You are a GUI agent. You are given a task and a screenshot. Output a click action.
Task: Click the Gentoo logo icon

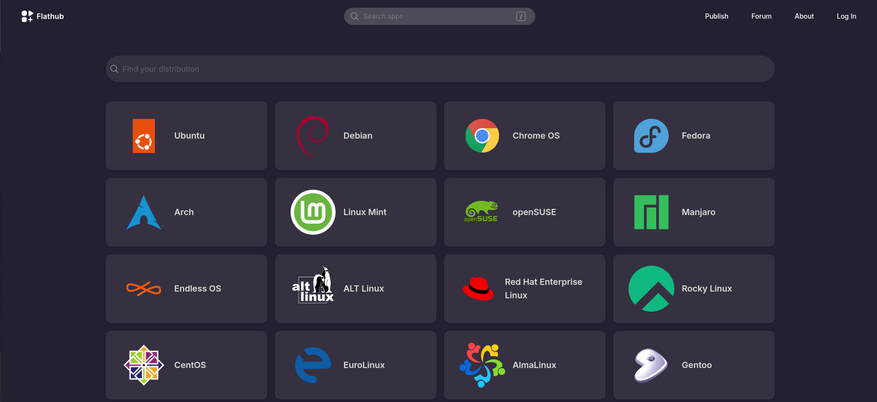(651, 365)
